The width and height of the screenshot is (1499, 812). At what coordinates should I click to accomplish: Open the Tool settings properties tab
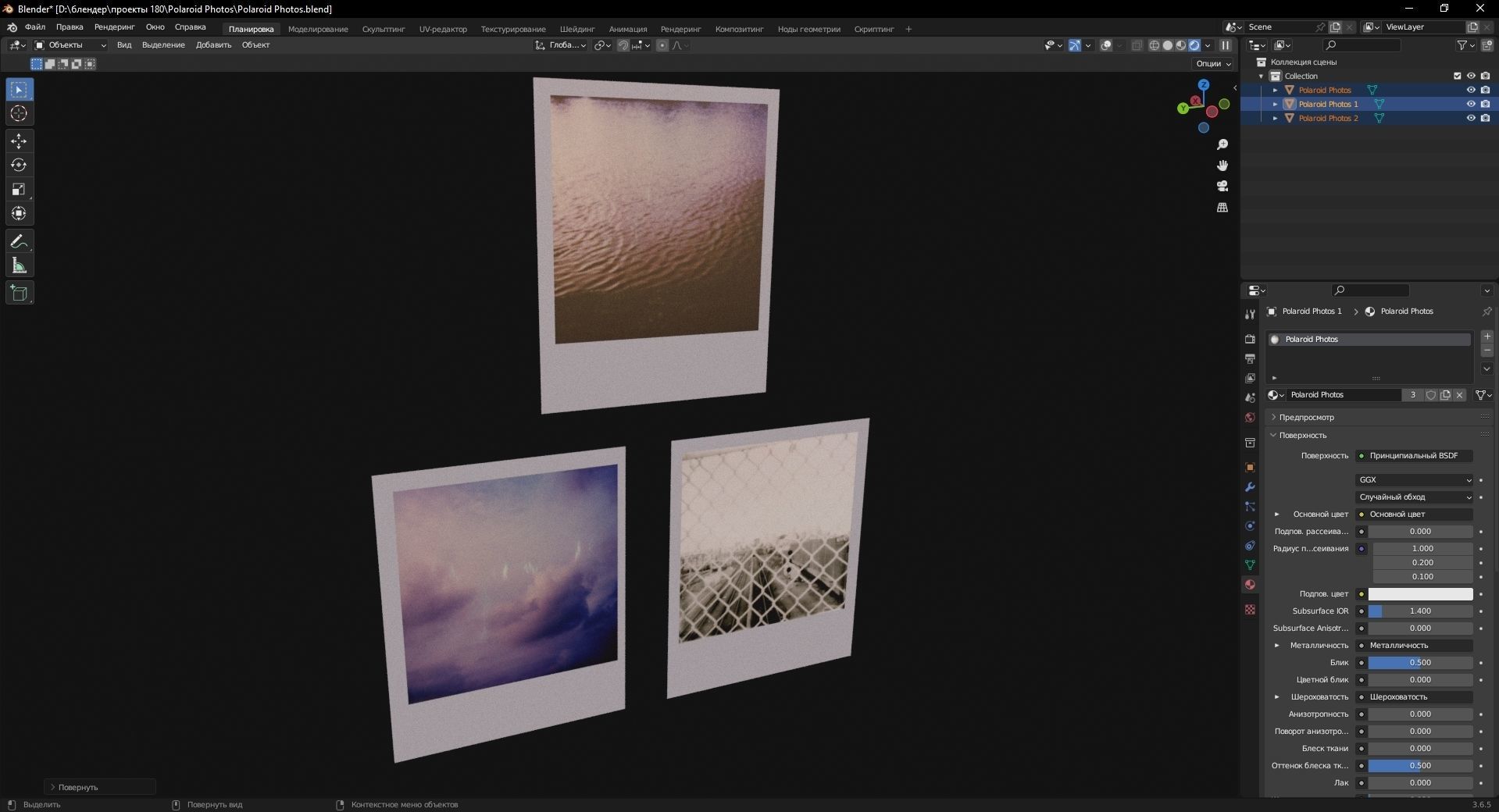[x=1250, y=315]
